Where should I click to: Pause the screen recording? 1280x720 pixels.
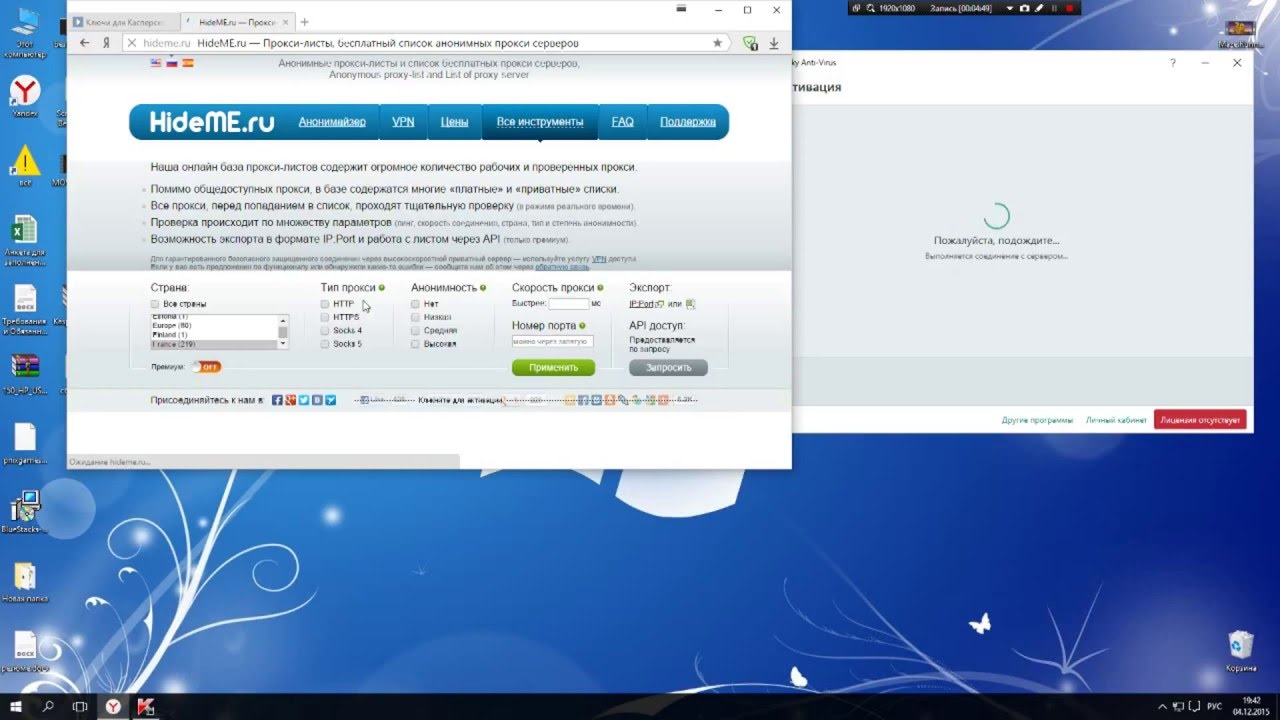point(1054,8)
